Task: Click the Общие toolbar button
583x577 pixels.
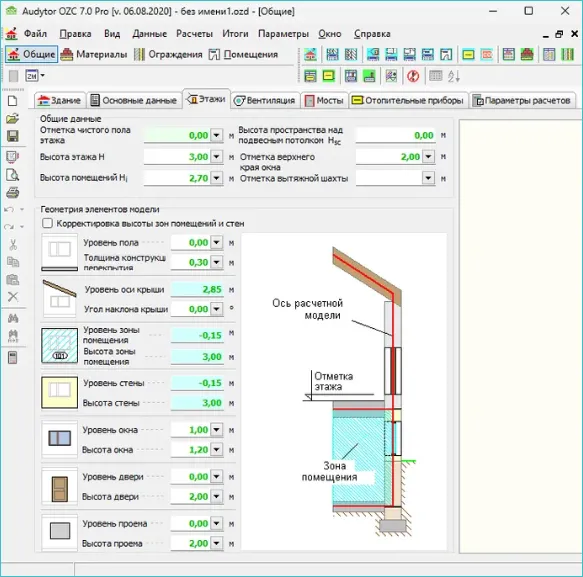Action: 32,54
